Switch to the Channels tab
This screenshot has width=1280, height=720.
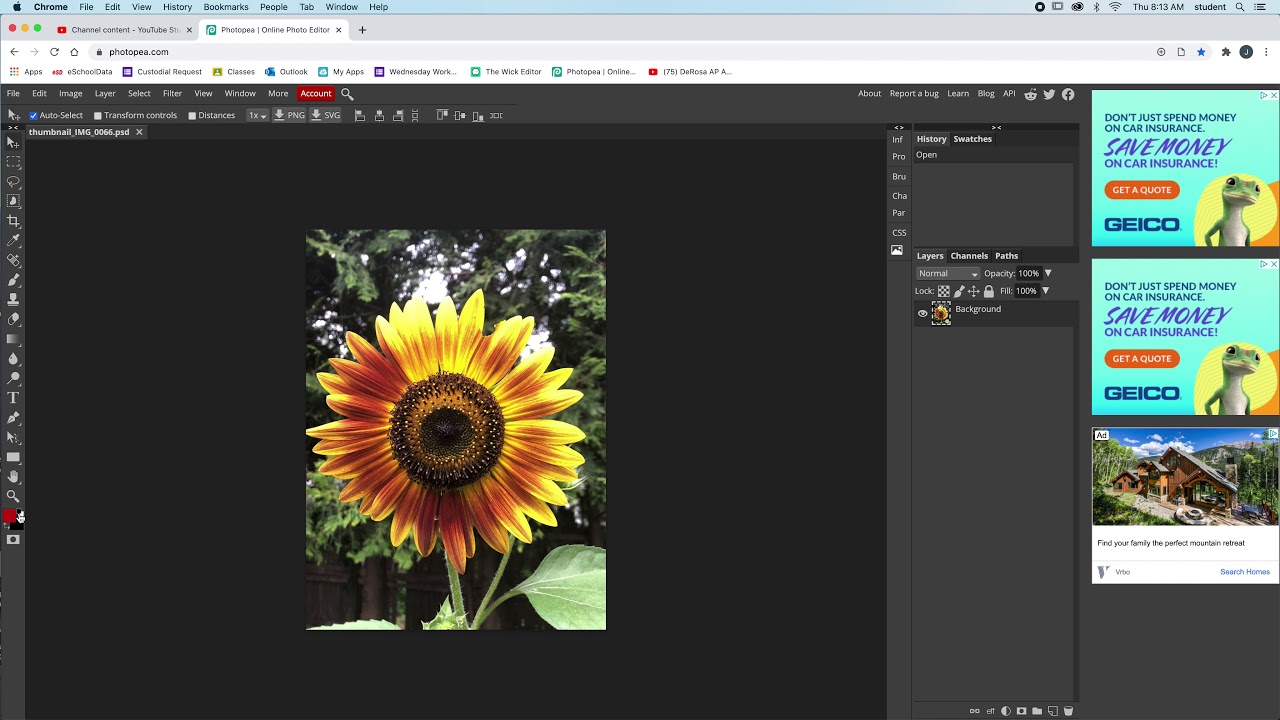click(969, 256)
